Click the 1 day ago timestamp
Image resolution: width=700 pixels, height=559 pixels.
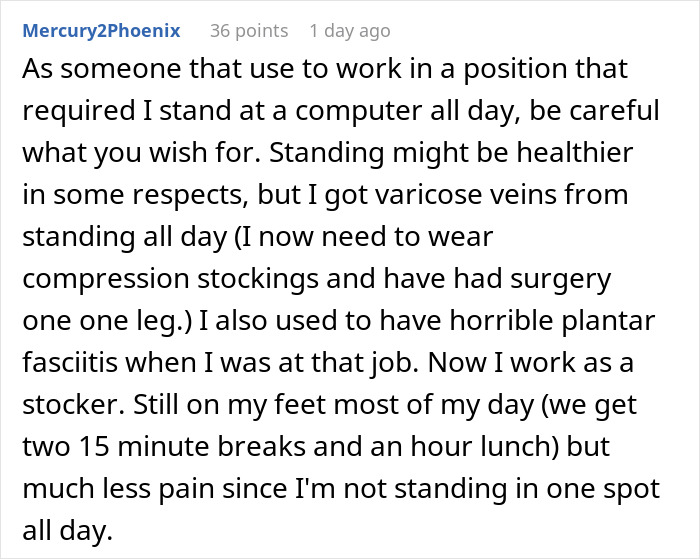349,31
